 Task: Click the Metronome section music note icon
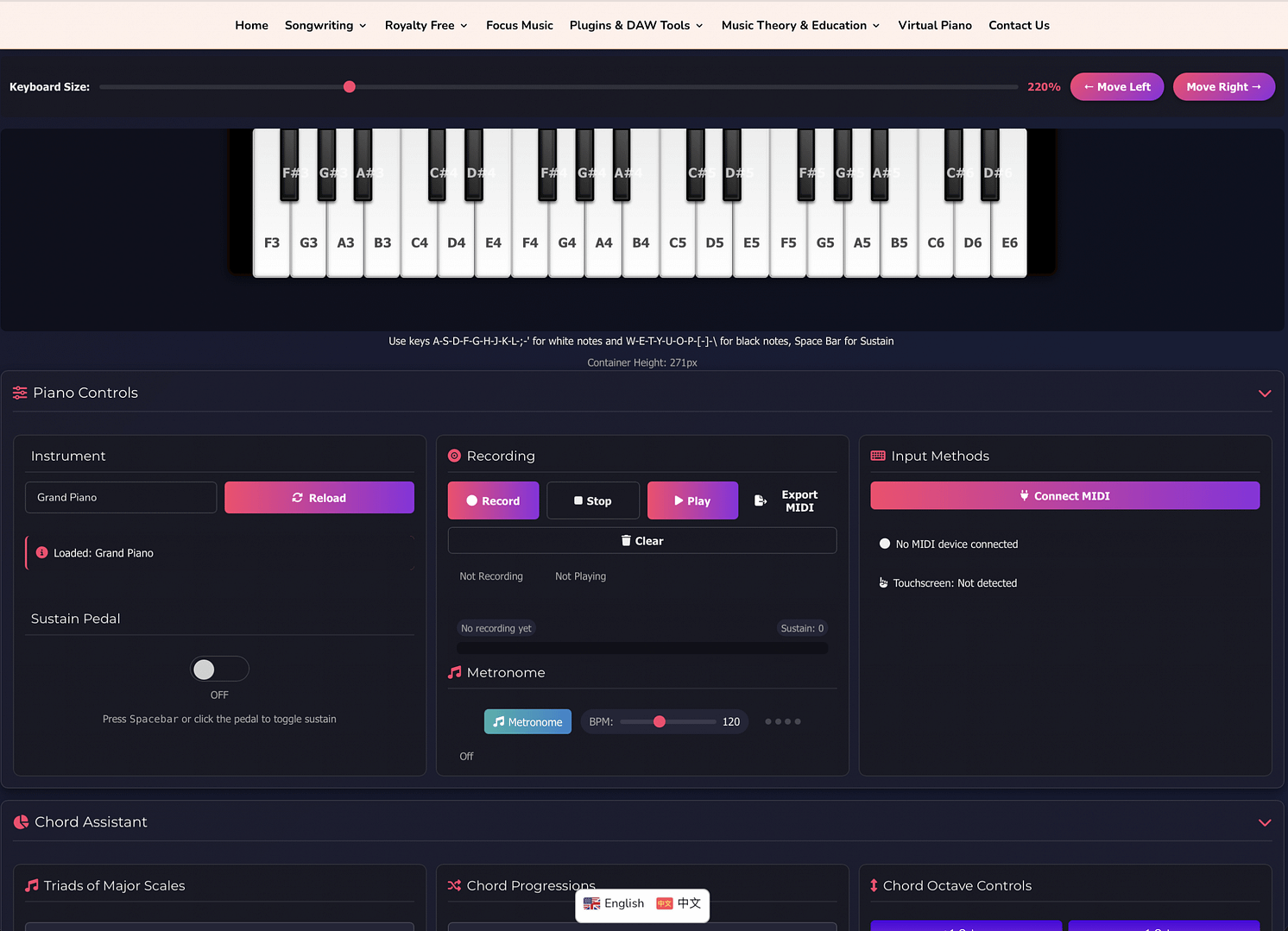[x=455, y=672]
